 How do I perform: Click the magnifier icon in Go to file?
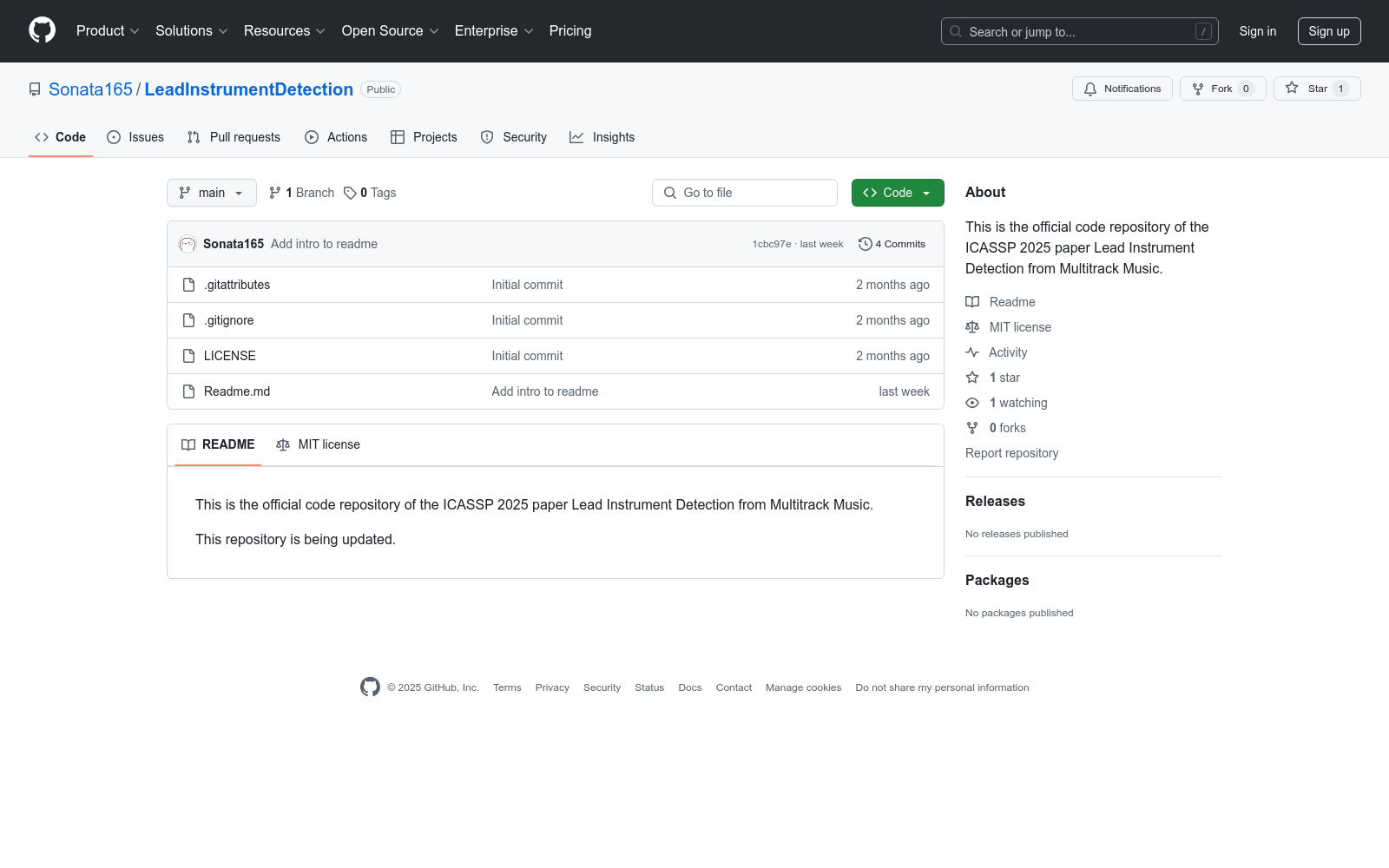pos(670,193)
